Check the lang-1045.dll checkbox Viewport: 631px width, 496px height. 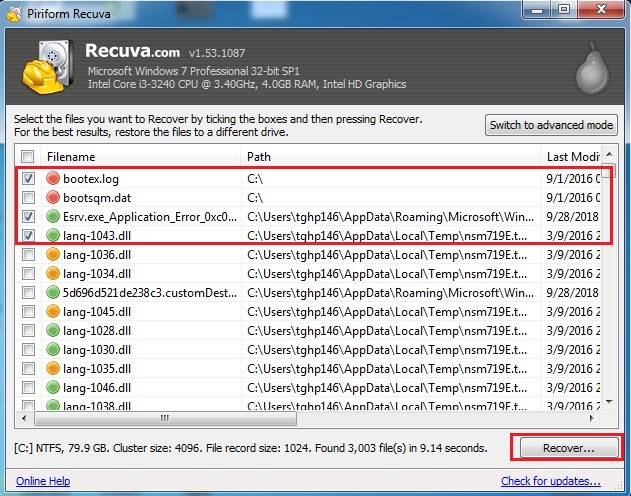pos(28,311)
